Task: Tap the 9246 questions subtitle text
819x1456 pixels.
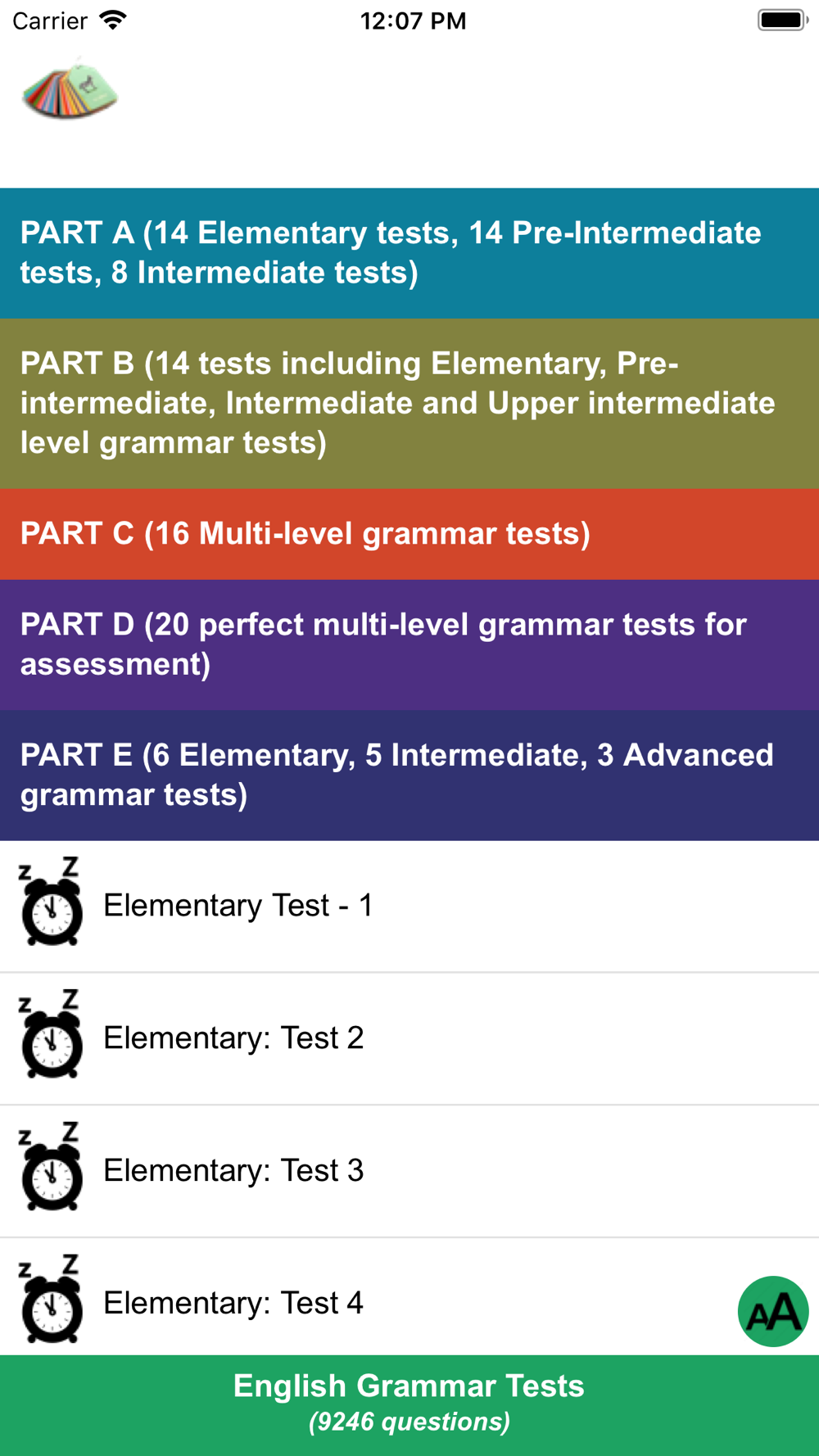Action: (x=409, y=1422)
